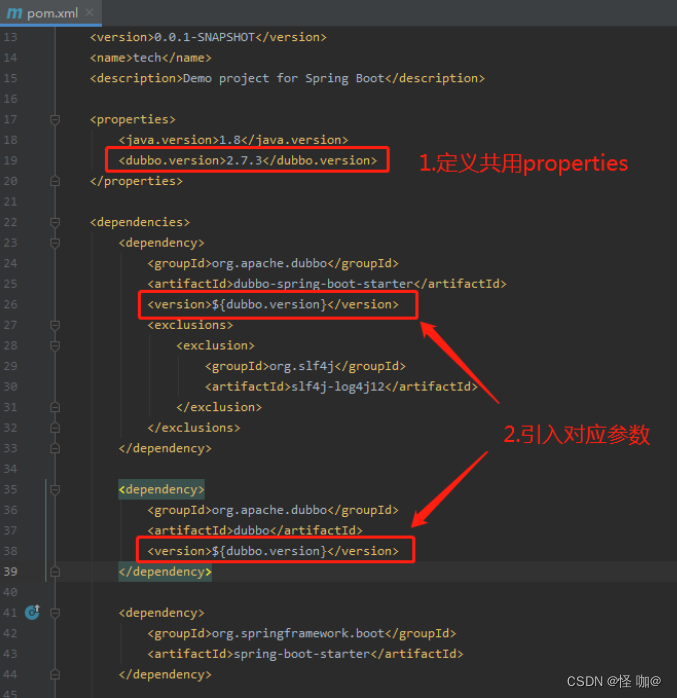Click fold end marker at line 33
Image resolution: width=677 pixels, height=698 pixels.
(x=55, y=448)
